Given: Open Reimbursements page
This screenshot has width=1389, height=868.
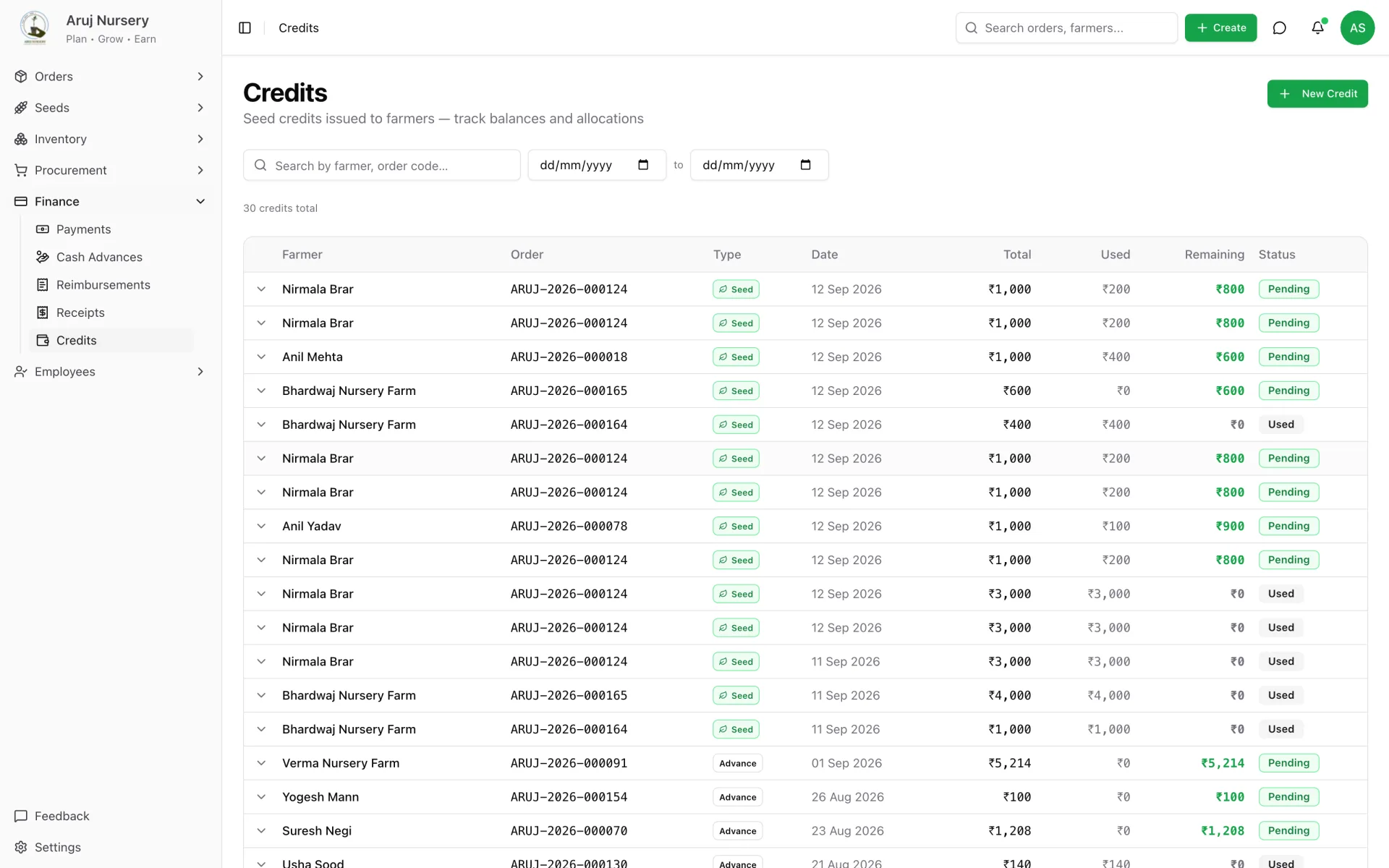Looking at the screenshot, I should tap(111, 285).
